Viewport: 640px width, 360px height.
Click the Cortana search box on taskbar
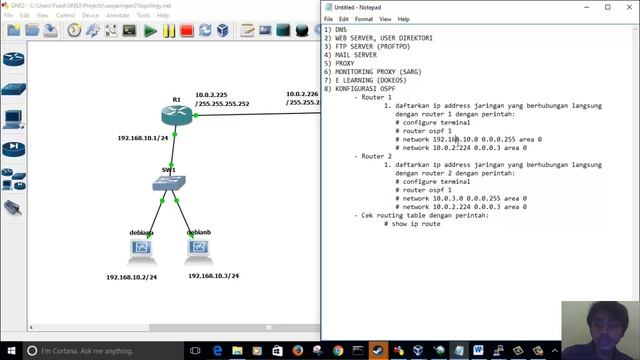tap(102, 351)
